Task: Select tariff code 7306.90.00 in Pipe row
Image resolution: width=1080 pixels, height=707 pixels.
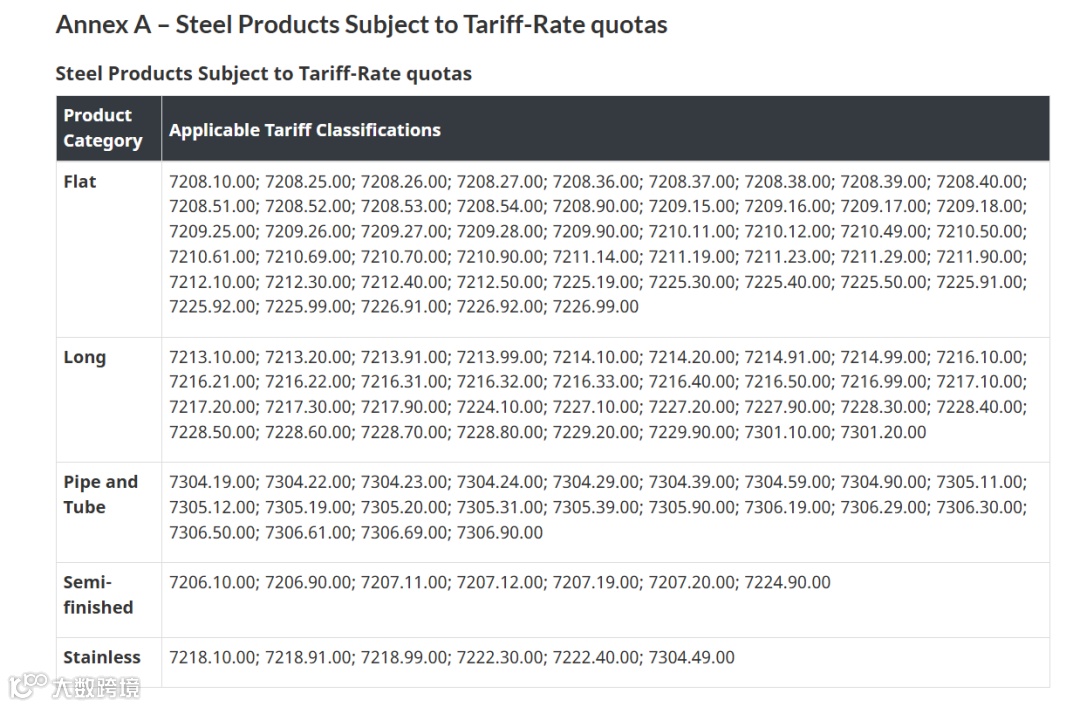Action: coord(500,532)
